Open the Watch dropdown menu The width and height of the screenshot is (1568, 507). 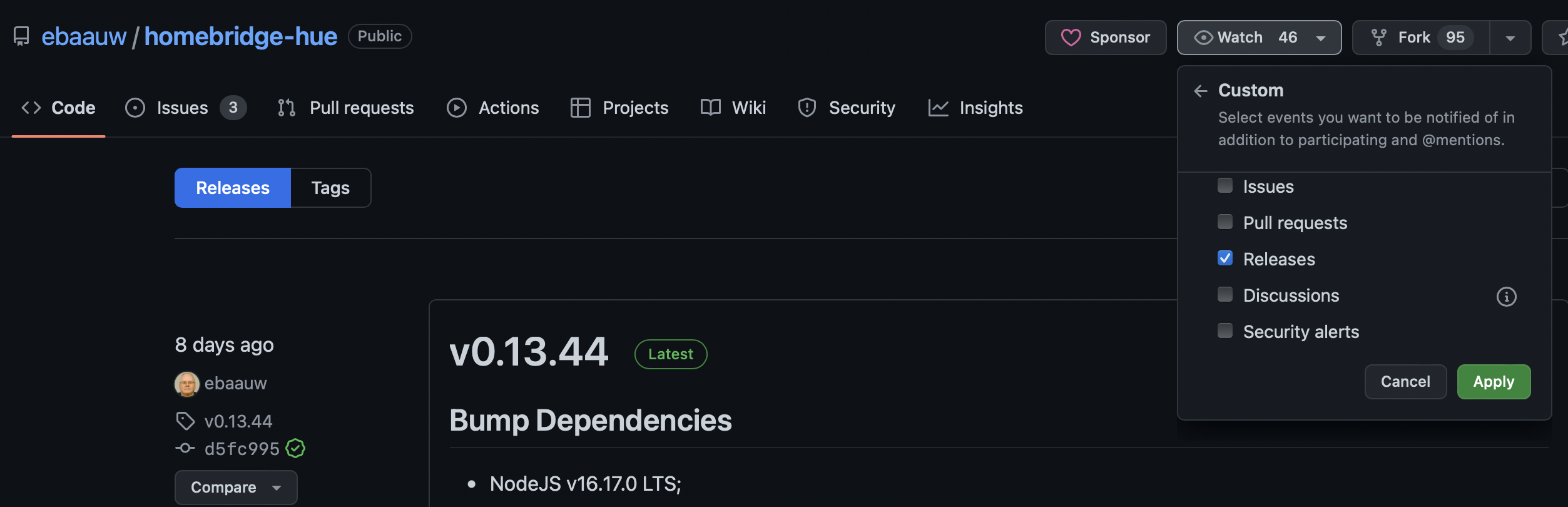click(1259, 38)
